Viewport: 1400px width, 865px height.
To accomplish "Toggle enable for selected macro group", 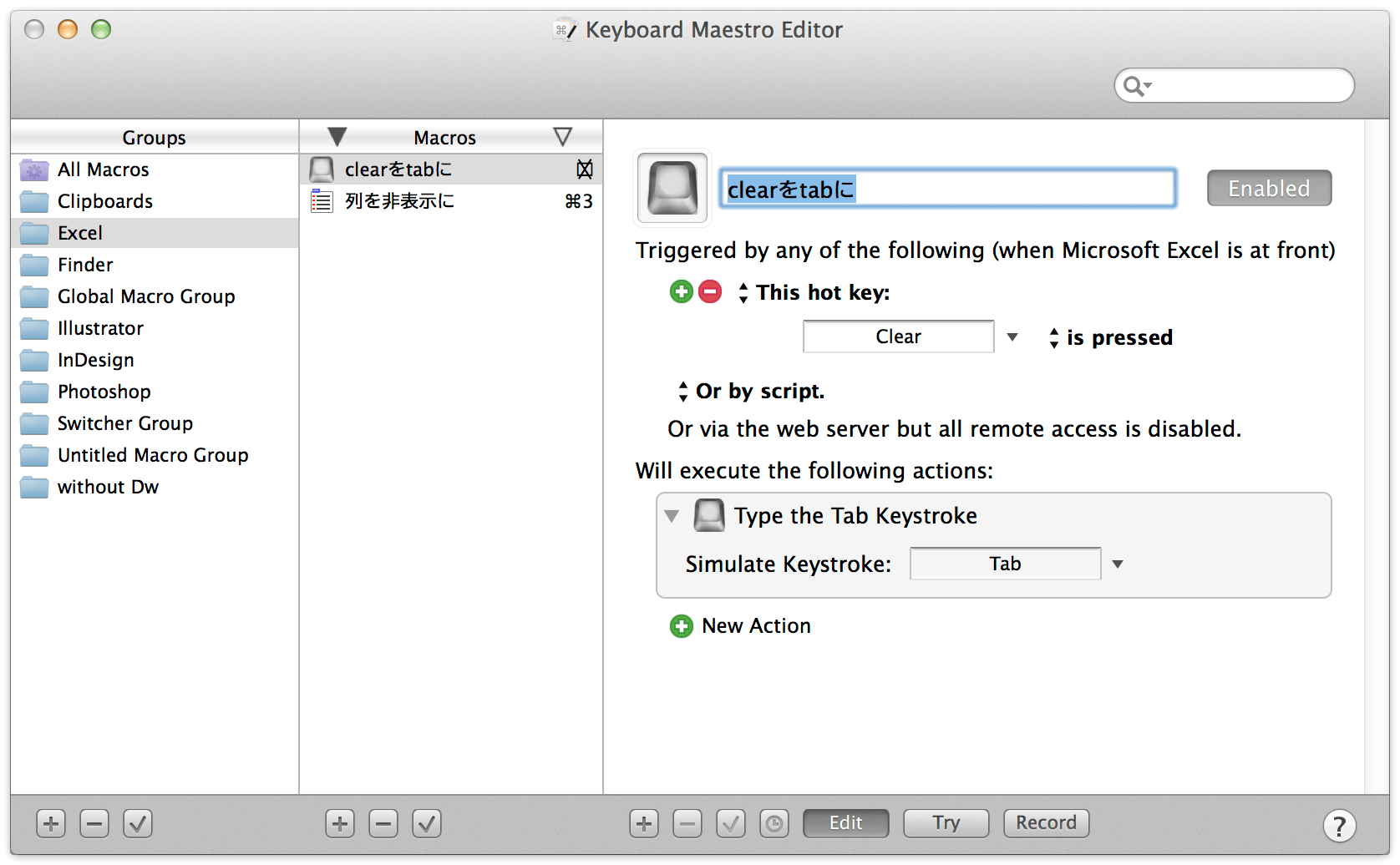I will tap(138, 824).
